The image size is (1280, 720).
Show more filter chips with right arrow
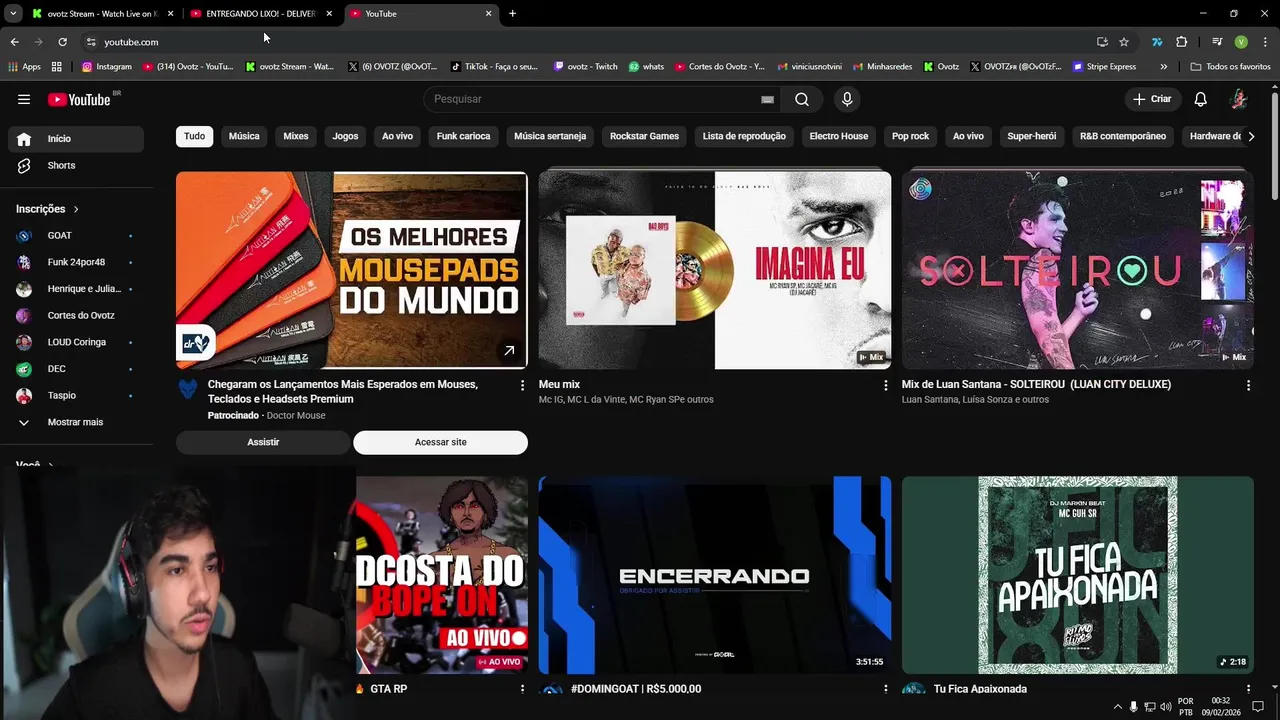coord(1250,136)
